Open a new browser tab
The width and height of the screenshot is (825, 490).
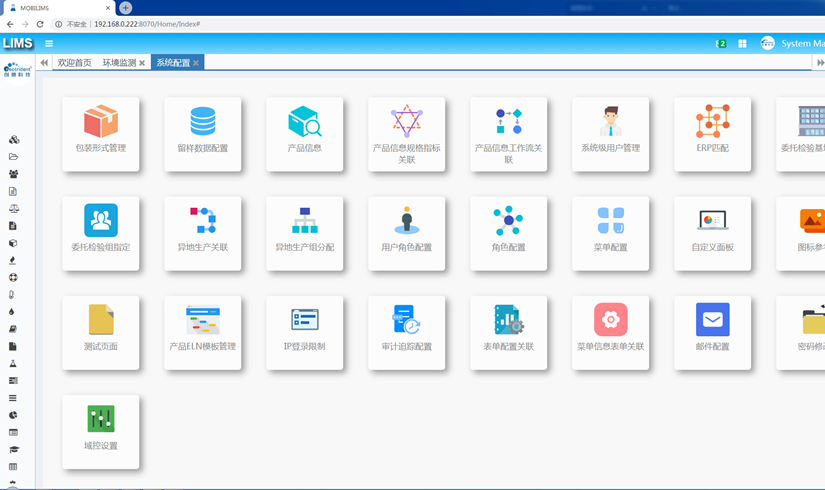125,8
